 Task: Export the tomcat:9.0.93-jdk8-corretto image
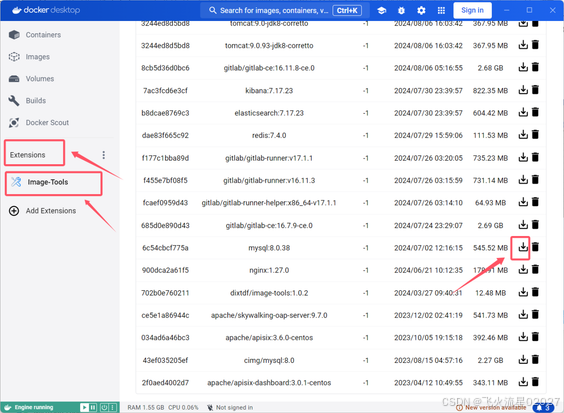(523, 45)
